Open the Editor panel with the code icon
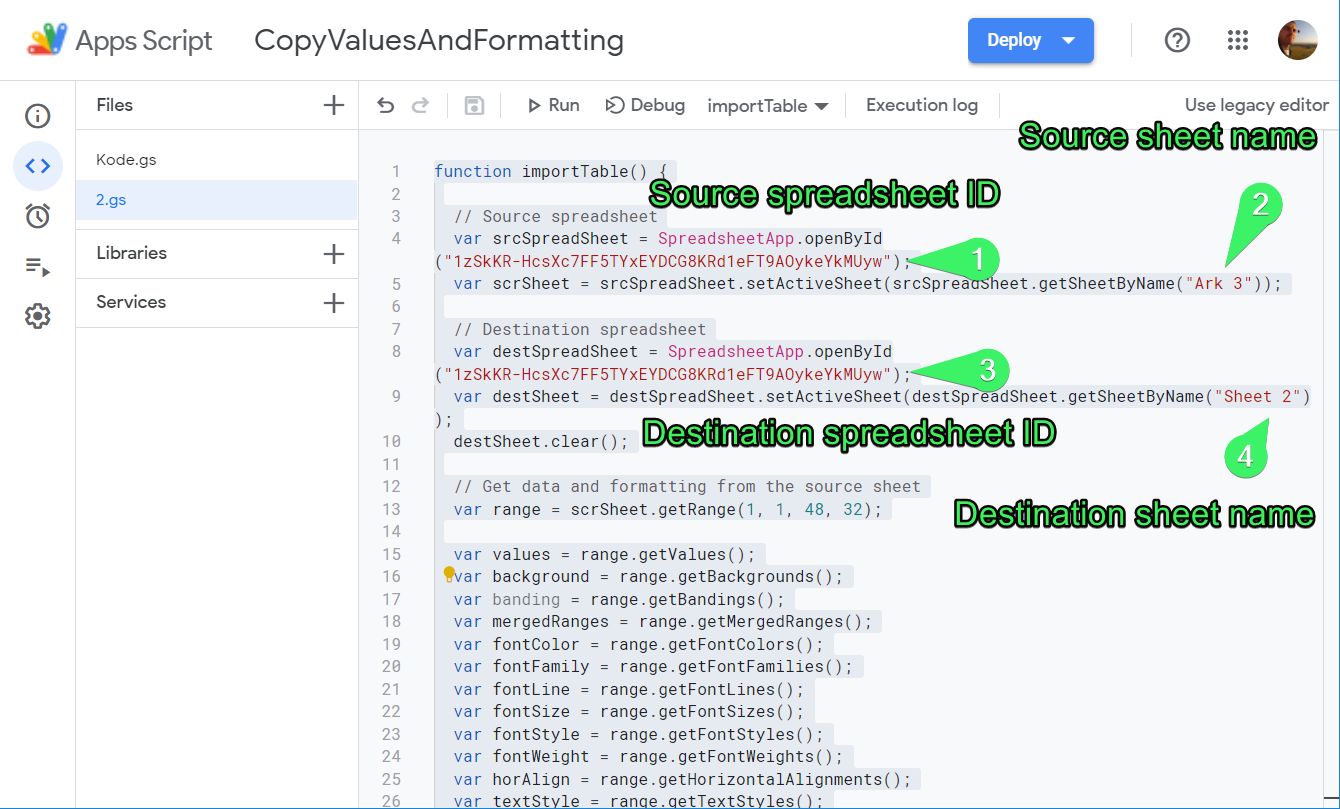 click(x=37, y=166)
